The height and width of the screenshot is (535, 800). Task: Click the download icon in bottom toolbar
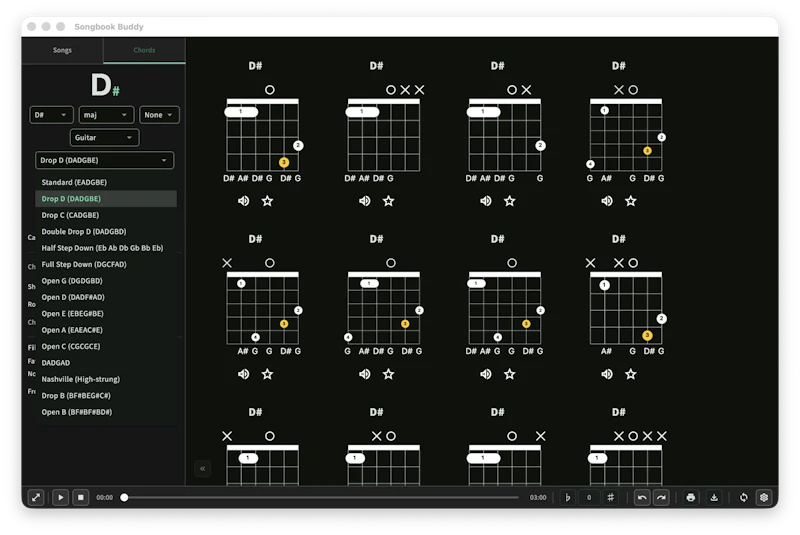click(714, 497)
